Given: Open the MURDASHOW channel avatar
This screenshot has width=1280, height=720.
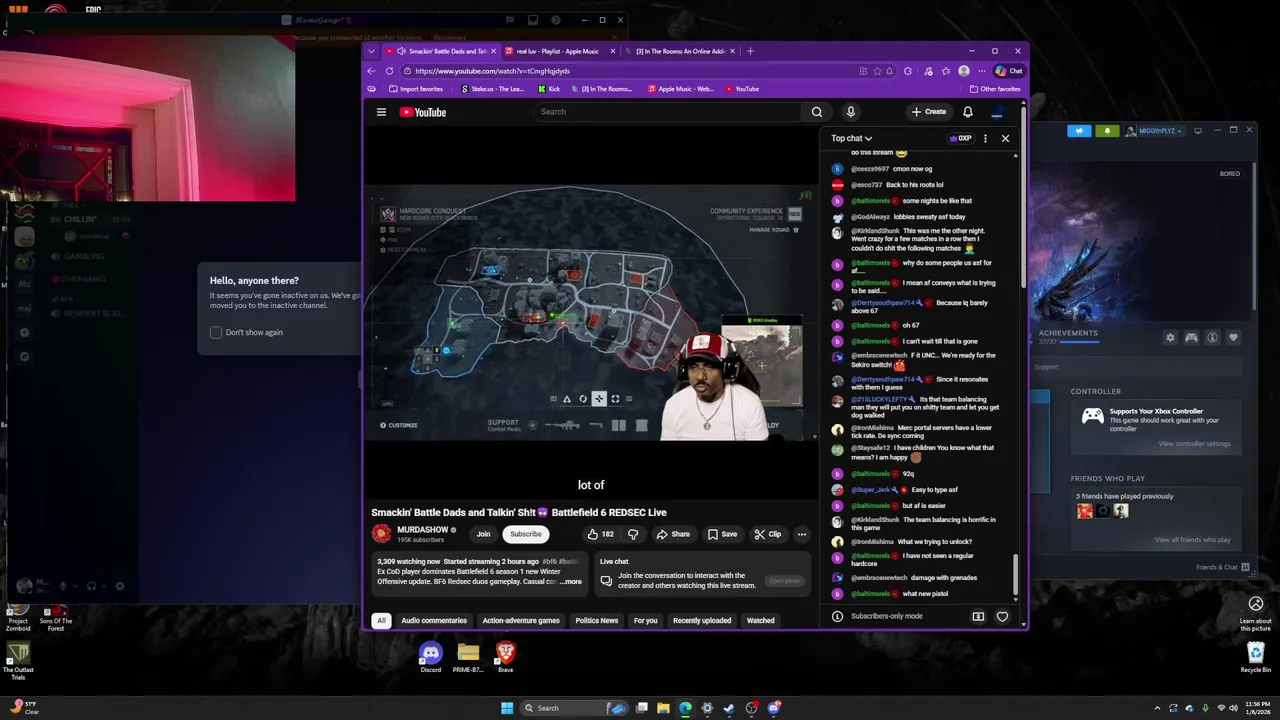Looking at the screenshot, I should tap(381, 534).
